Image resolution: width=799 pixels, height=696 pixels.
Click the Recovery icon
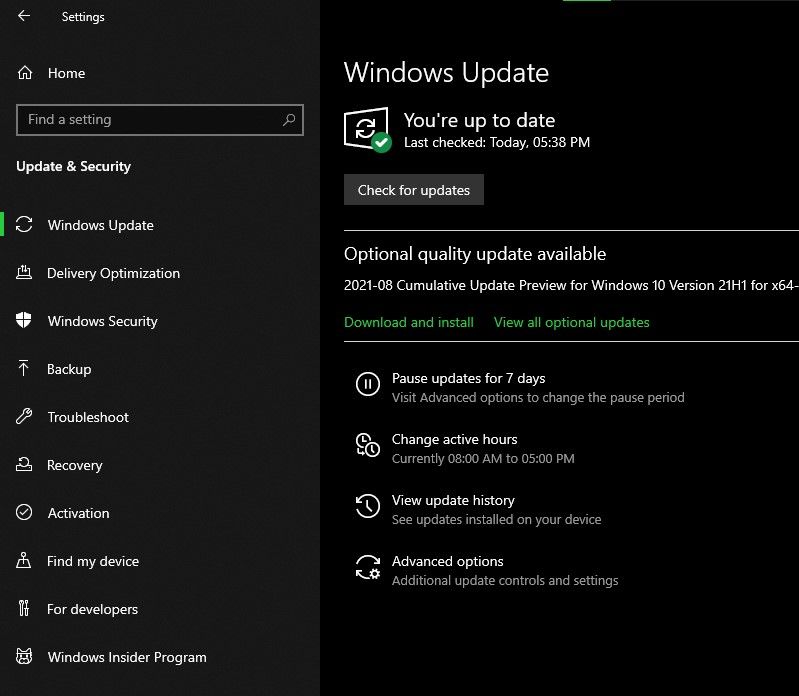click(x=24, y=465)
